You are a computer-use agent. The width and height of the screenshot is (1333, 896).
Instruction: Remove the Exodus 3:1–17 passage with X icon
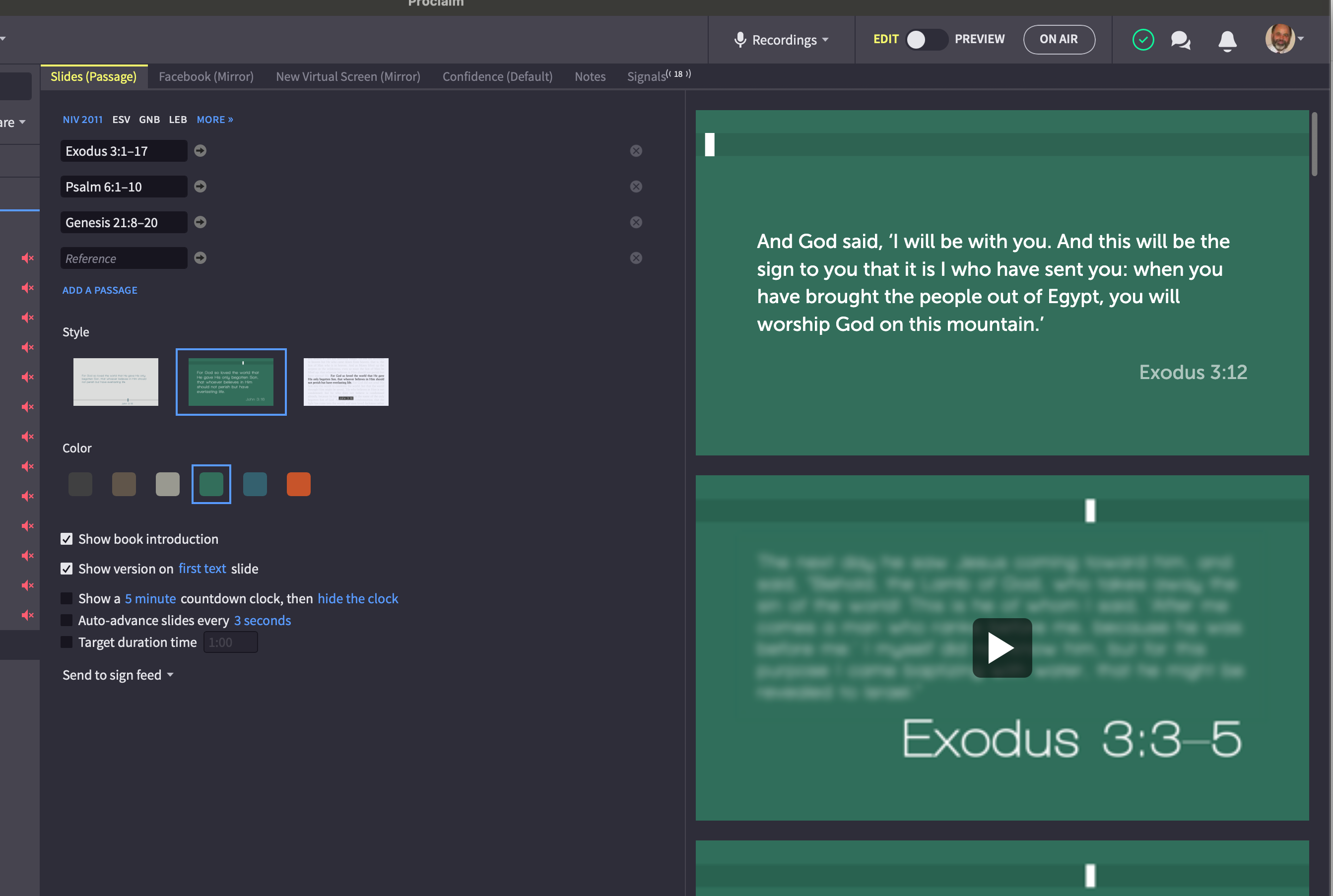point(636,151)
